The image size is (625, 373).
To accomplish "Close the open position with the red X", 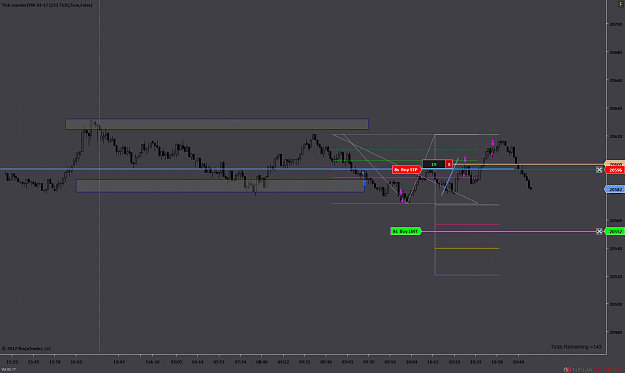I will (x=449, y=164).
